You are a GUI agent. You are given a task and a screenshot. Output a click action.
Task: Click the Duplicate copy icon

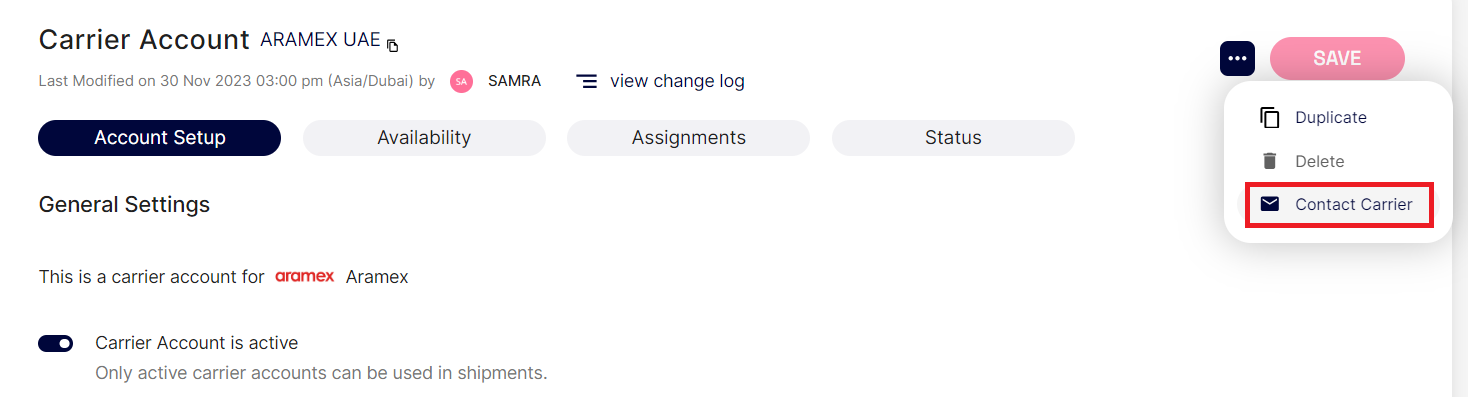1270,117
